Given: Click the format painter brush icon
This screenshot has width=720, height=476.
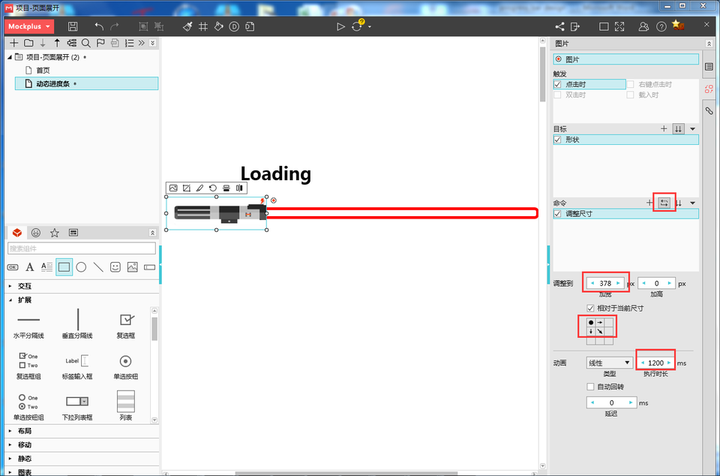Looking at the screenshot, I should [x=187, y=27].
